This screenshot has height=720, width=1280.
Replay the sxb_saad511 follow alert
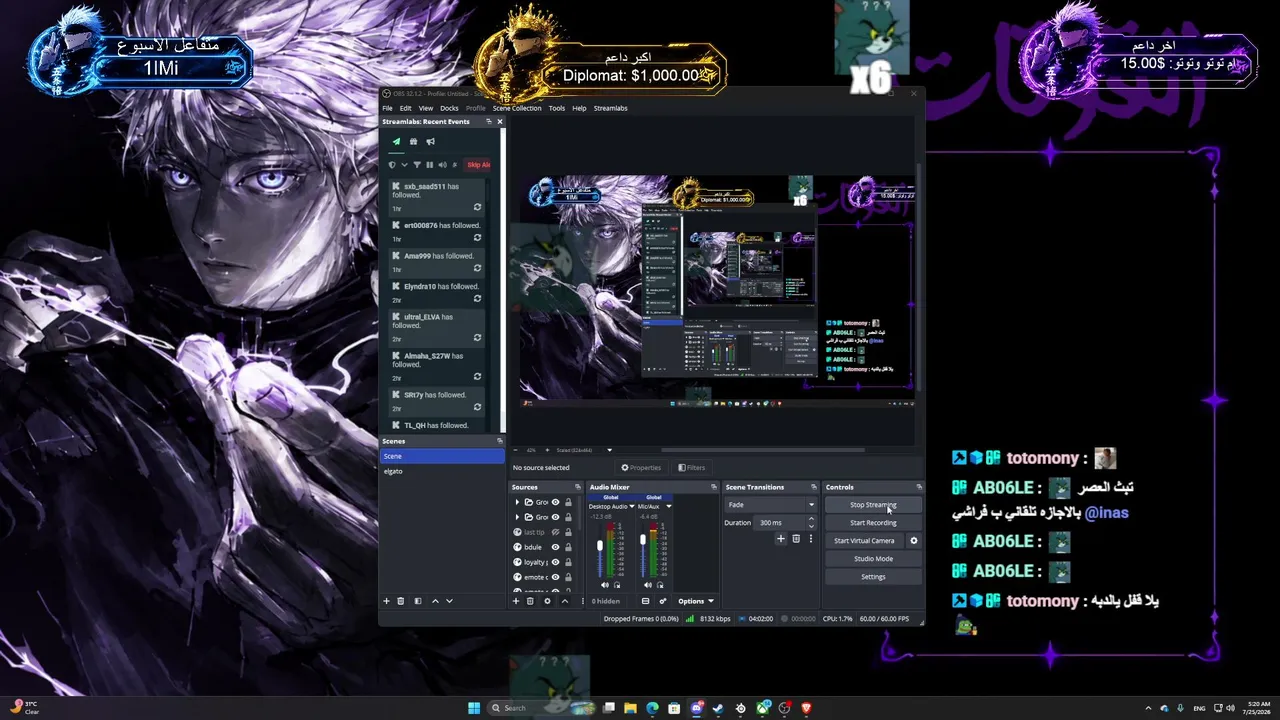477,208
